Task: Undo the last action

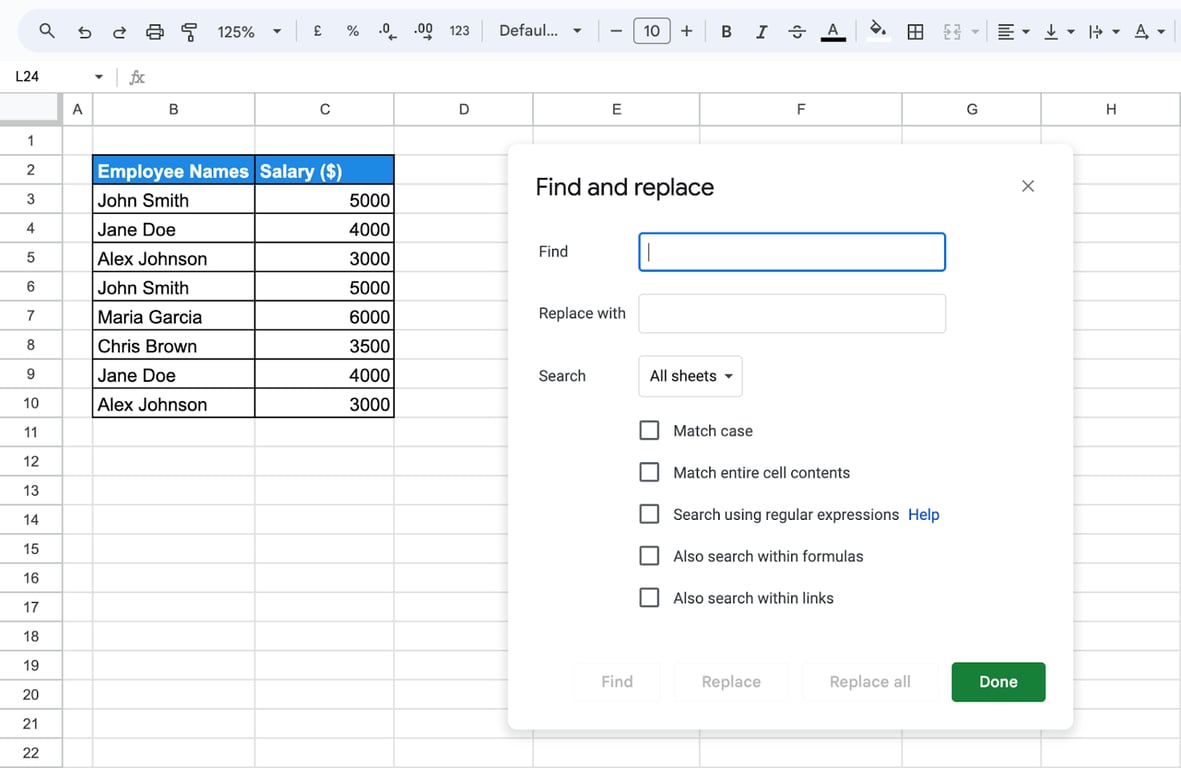Action: point(84,32)
